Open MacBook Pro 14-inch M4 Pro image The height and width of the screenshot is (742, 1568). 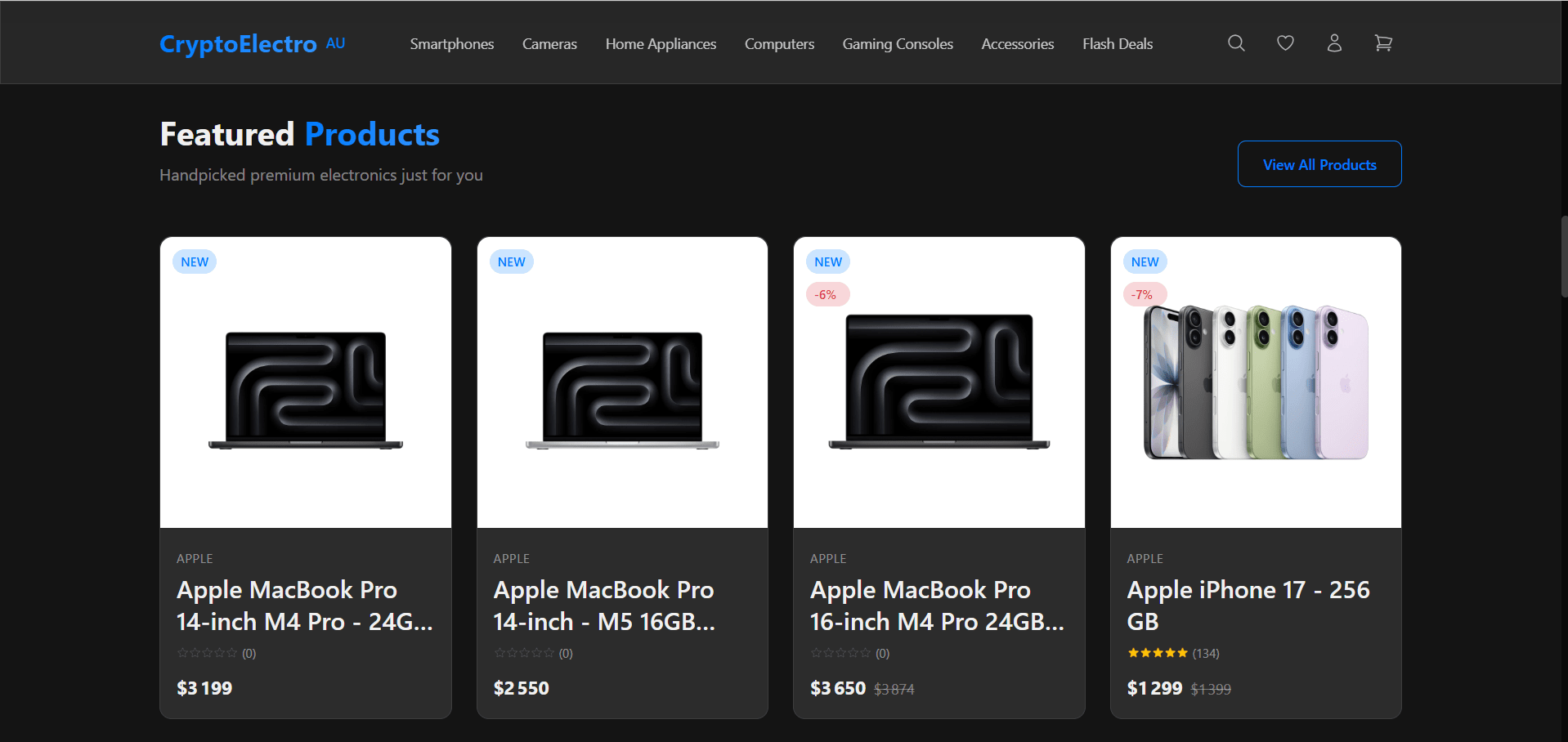click(306, 382)
